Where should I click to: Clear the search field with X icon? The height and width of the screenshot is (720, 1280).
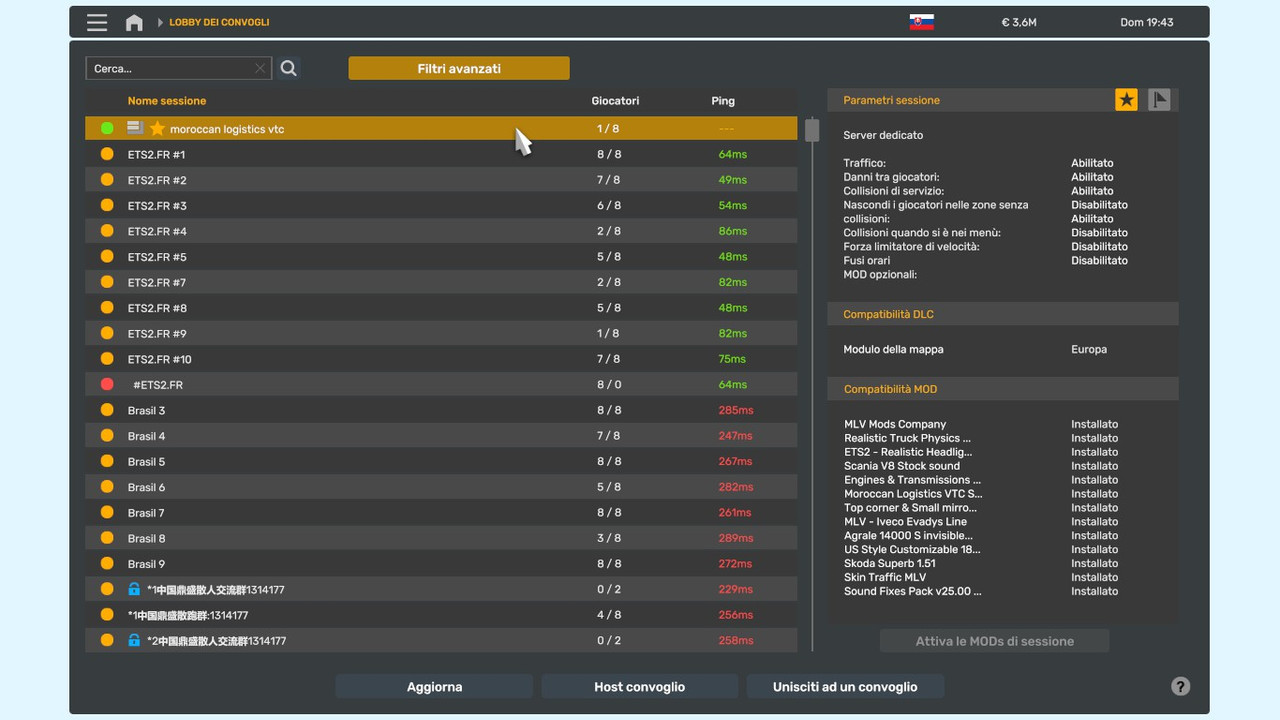260,68
